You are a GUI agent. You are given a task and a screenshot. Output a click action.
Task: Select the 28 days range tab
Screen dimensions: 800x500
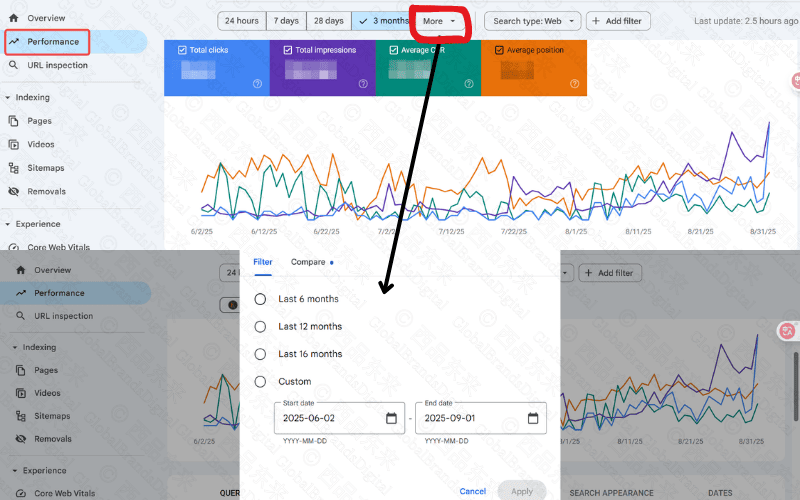(328, 20)
